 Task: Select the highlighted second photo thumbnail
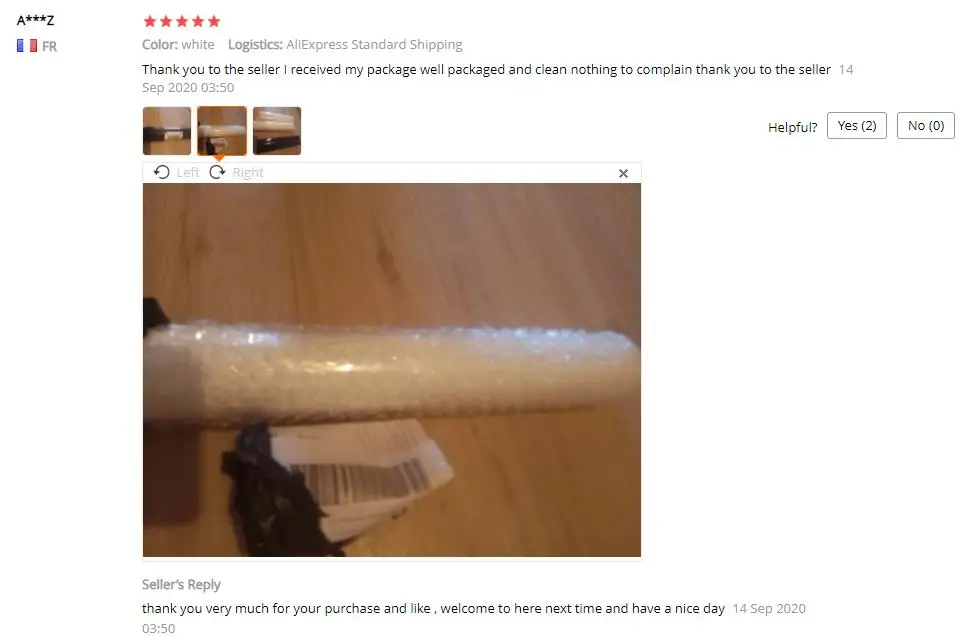coord(222,131)
